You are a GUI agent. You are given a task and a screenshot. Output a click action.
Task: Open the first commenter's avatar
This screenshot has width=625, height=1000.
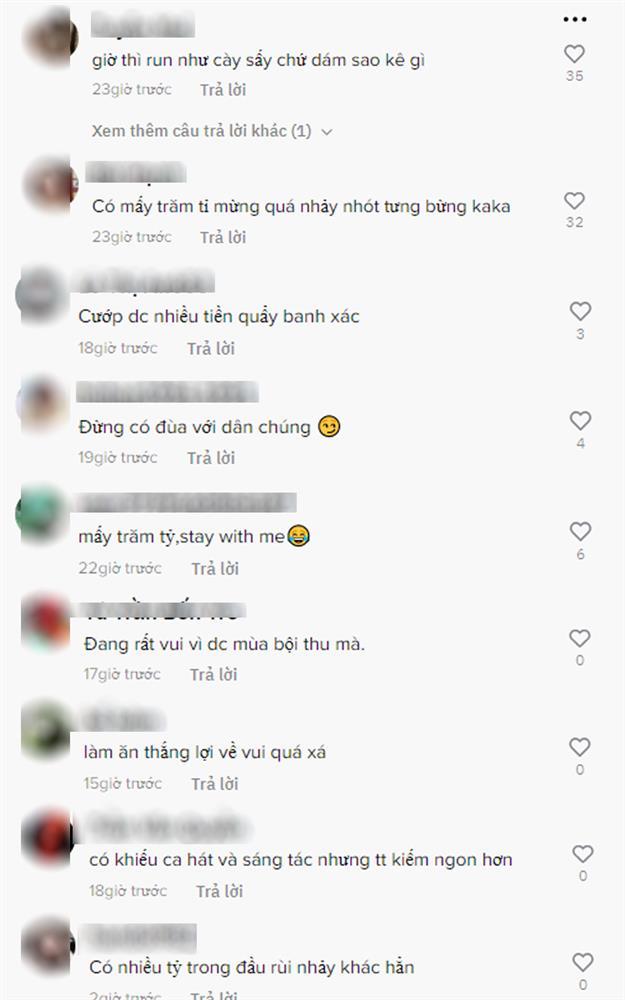[x=49, y=36]
